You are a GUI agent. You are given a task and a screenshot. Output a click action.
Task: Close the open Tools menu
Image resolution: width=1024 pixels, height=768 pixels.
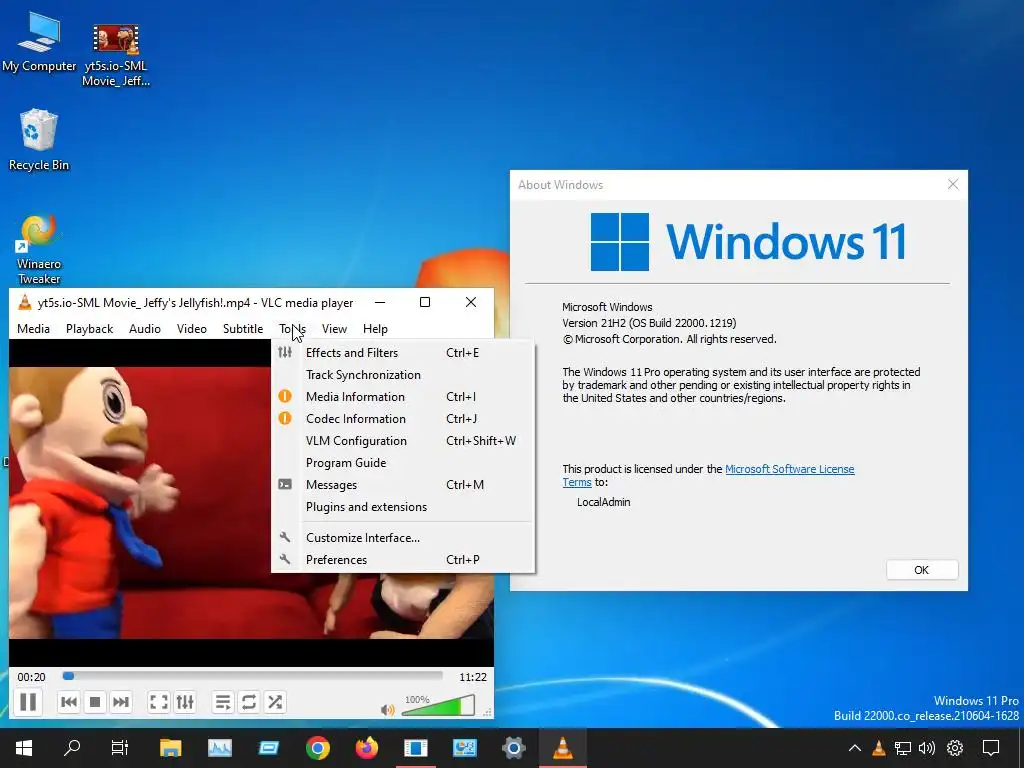click(293, 328)
